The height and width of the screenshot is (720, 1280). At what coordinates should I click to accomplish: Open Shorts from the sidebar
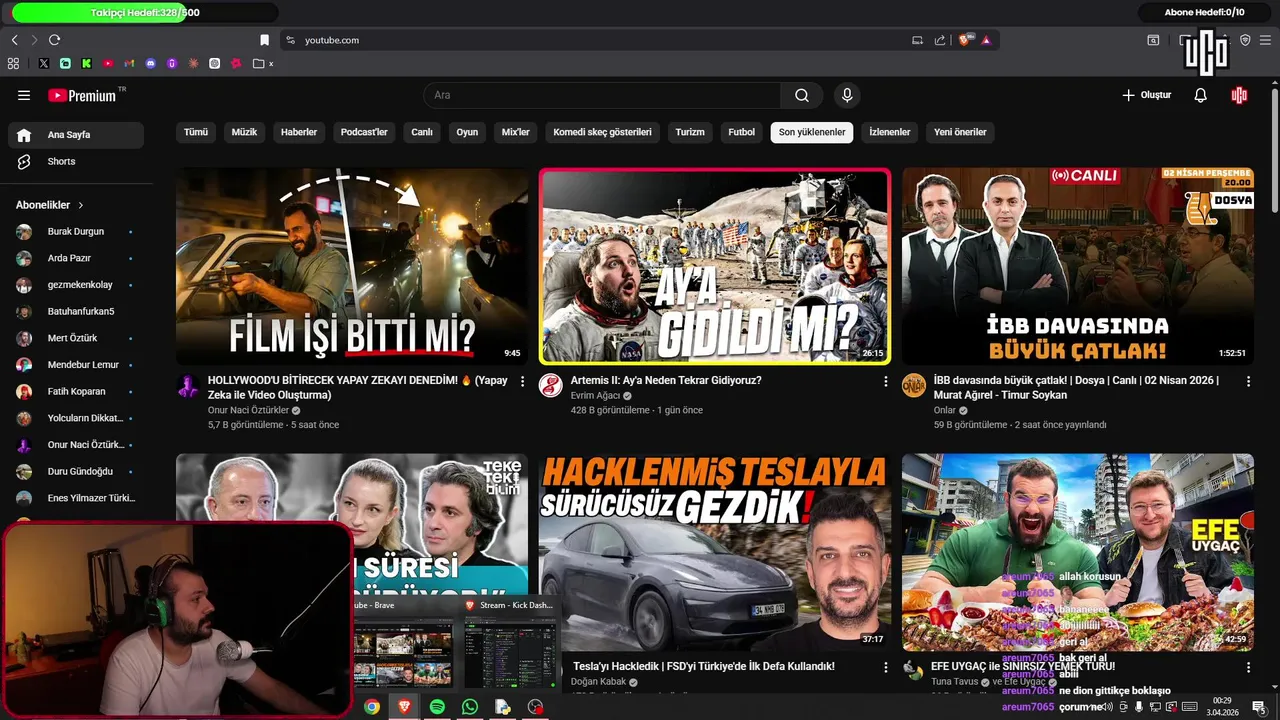[76, 161]
